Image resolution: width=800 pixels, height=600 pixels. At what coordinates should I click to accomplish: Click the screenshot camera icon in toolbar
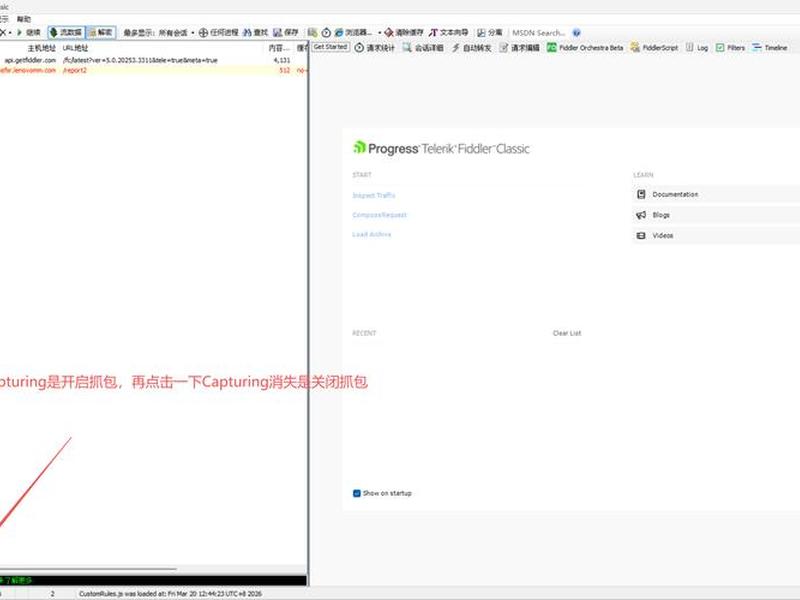pos(312,33)
